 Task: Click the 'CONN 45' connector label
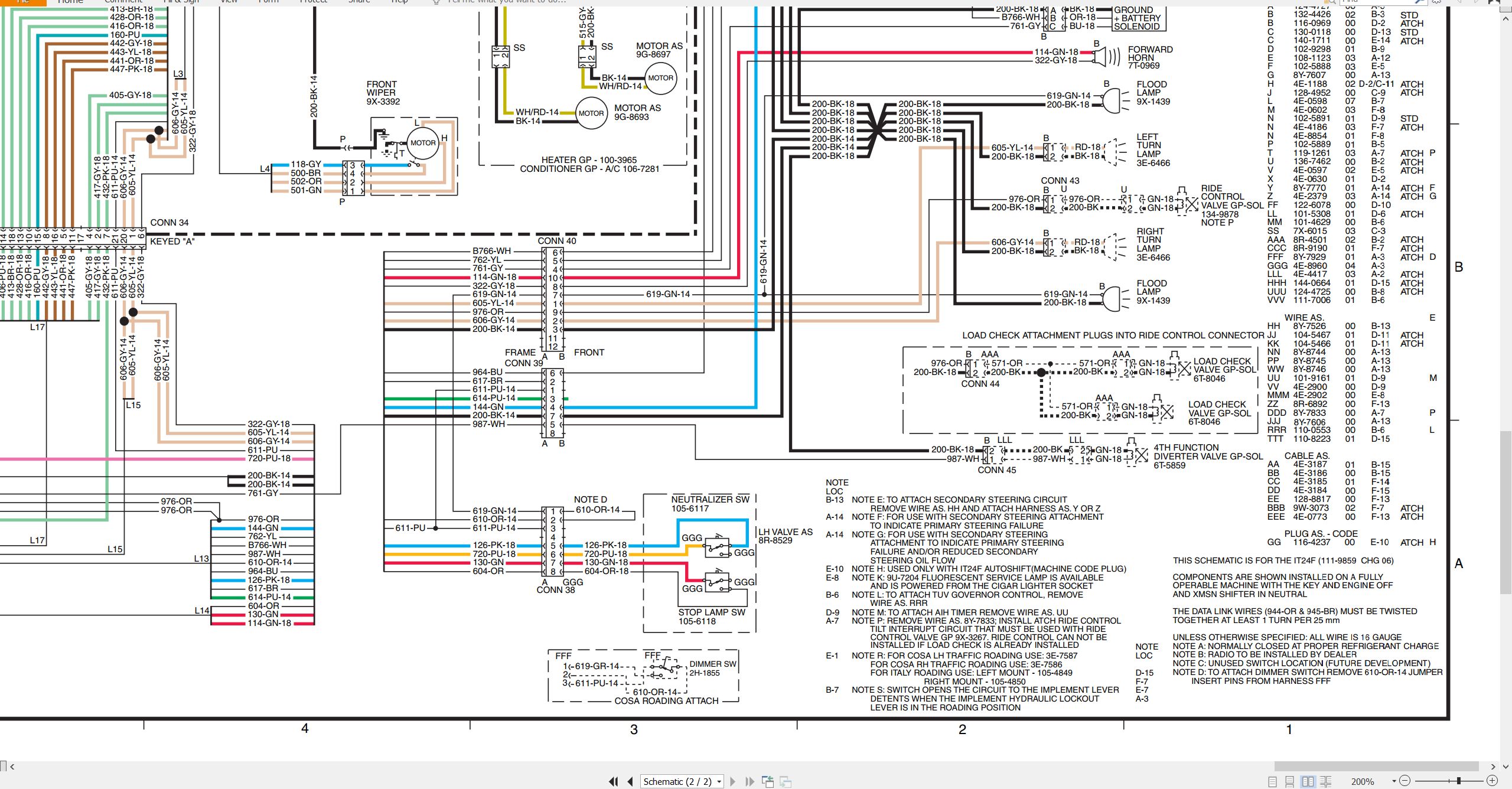point(997,470)
